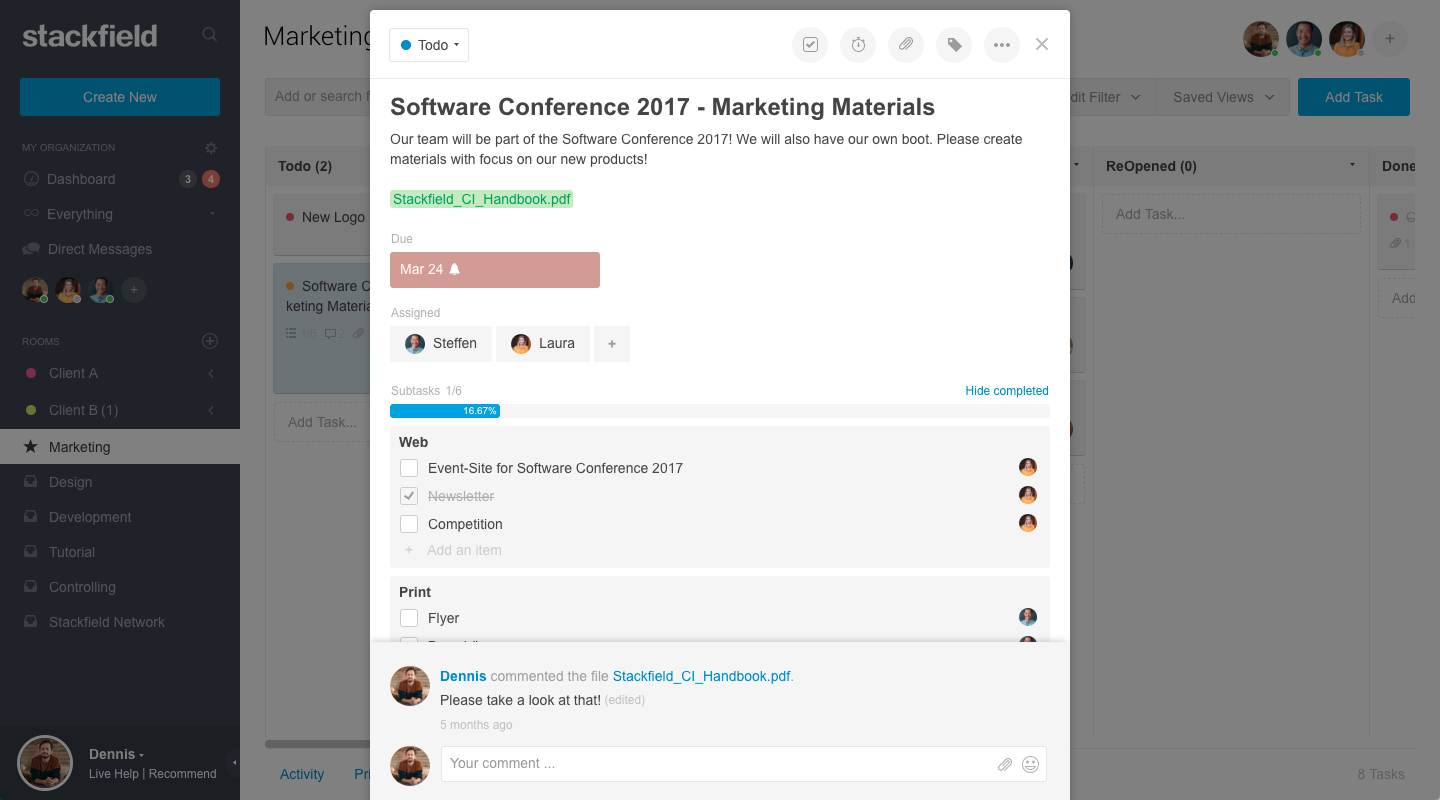This screenshot has width=1440, height=800.
Task: Open My Organization settings gear
Action: [211, 148]
